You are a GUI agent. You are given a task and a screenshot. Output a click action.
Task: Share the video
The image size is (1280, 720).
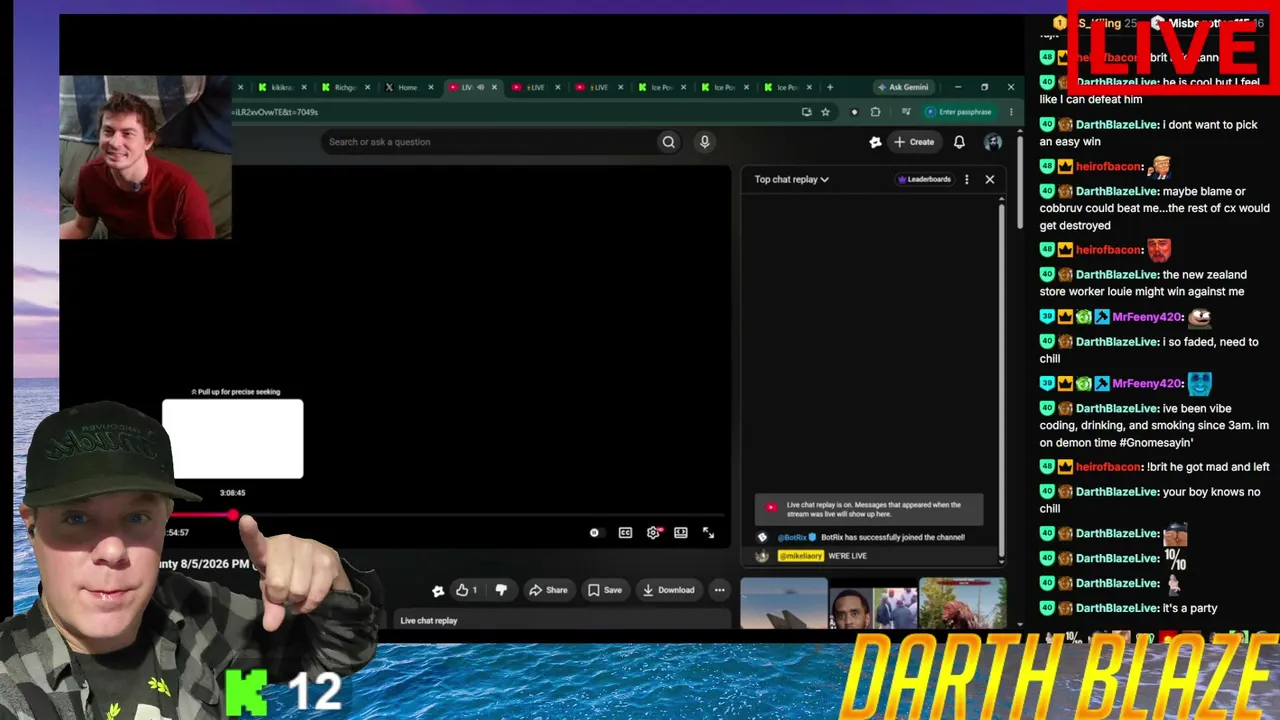(x=548, y=590)
